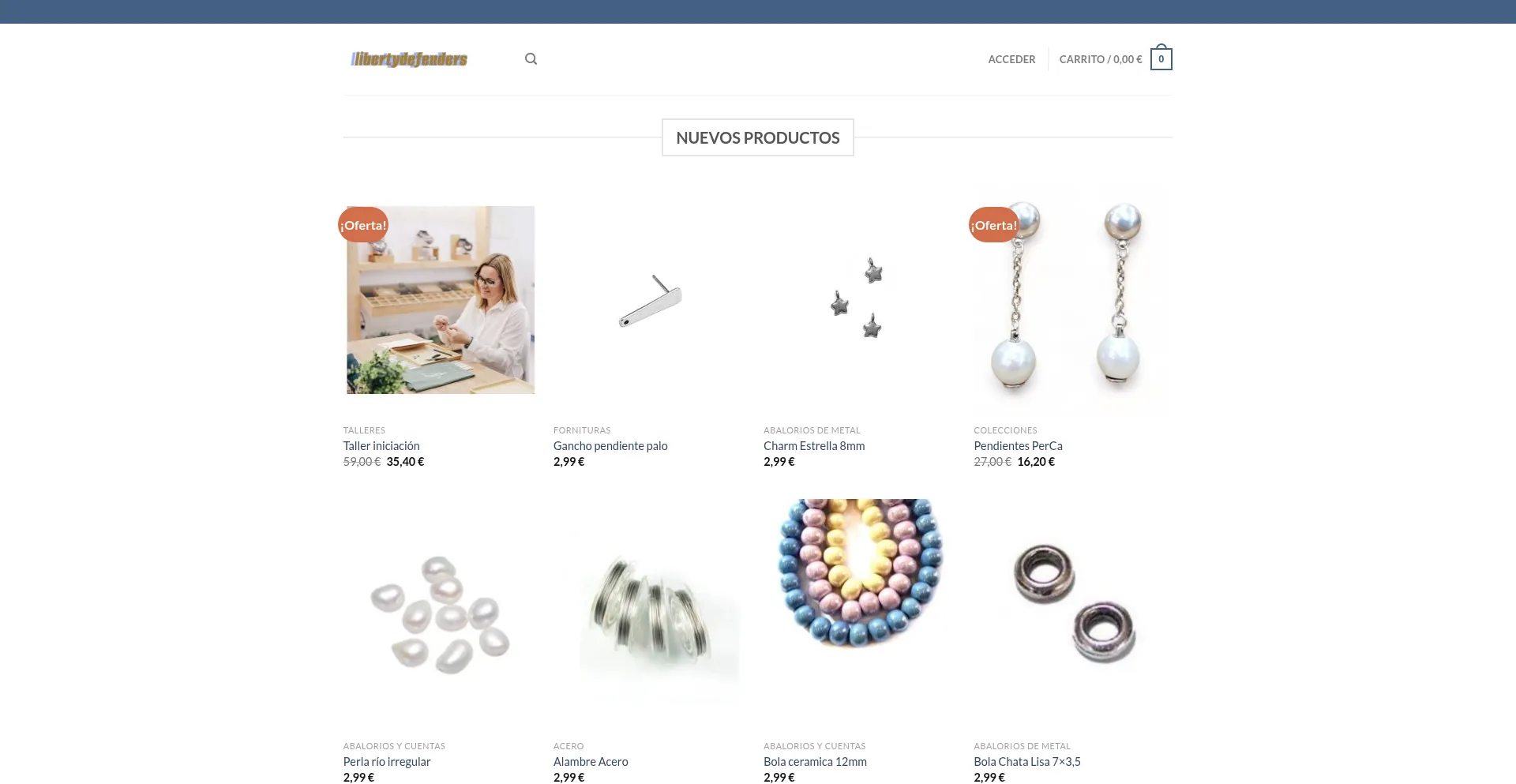
Task: Open the ACCEDER login link
Action: (x=1011, y=59)
